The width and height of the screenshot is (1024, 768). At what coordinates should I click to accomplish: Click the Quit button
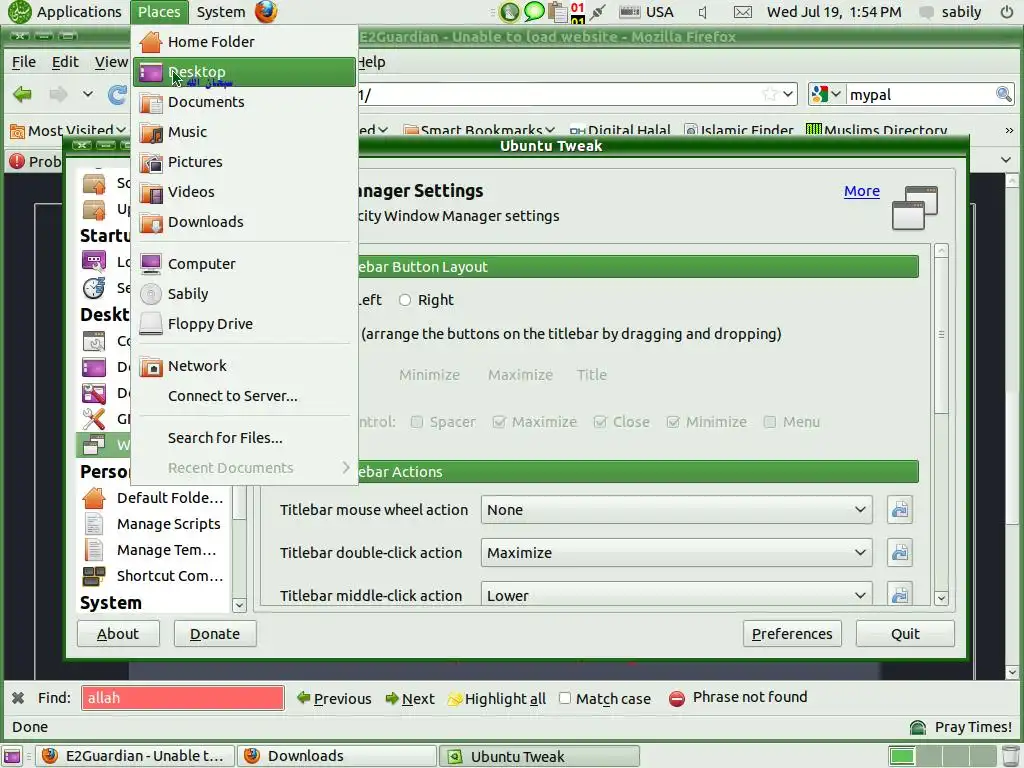pyautogui.click(x=905, y=633)
